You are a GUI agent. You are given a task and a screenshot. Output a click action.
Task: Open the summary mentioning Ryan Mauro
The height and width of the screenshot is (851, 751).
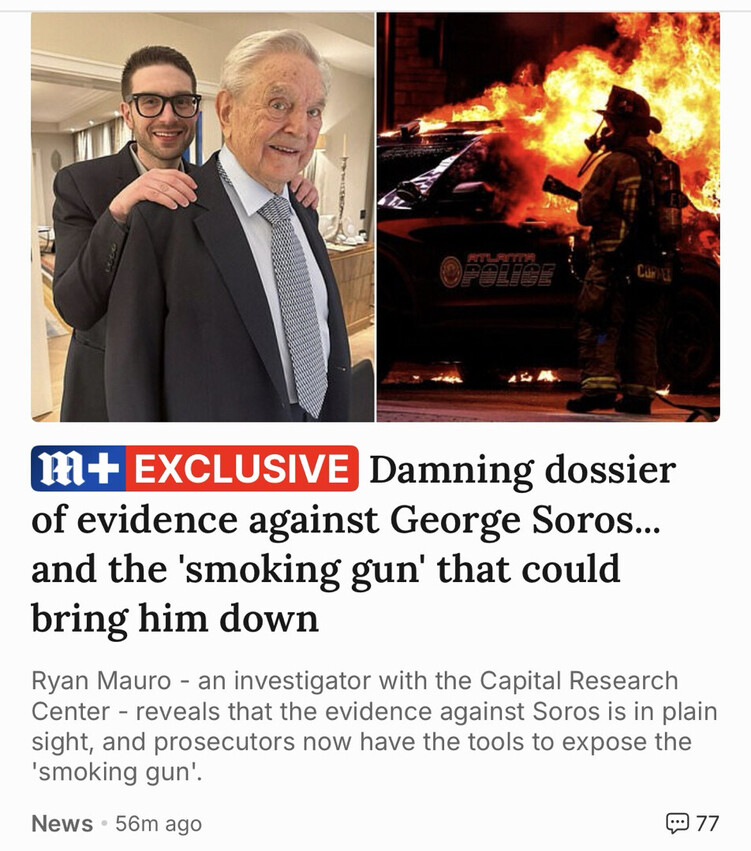(x=374, y=726)
